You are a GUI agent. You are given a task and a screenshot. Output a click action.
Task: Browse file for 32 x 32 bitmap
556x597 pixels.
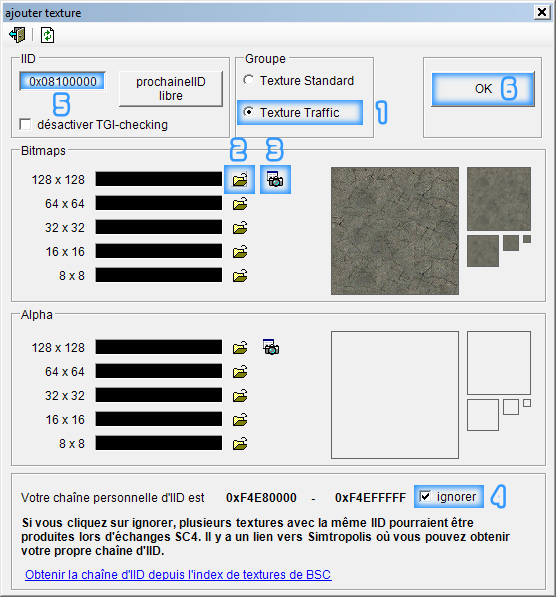pyautogui.click(x=240, y=228)
